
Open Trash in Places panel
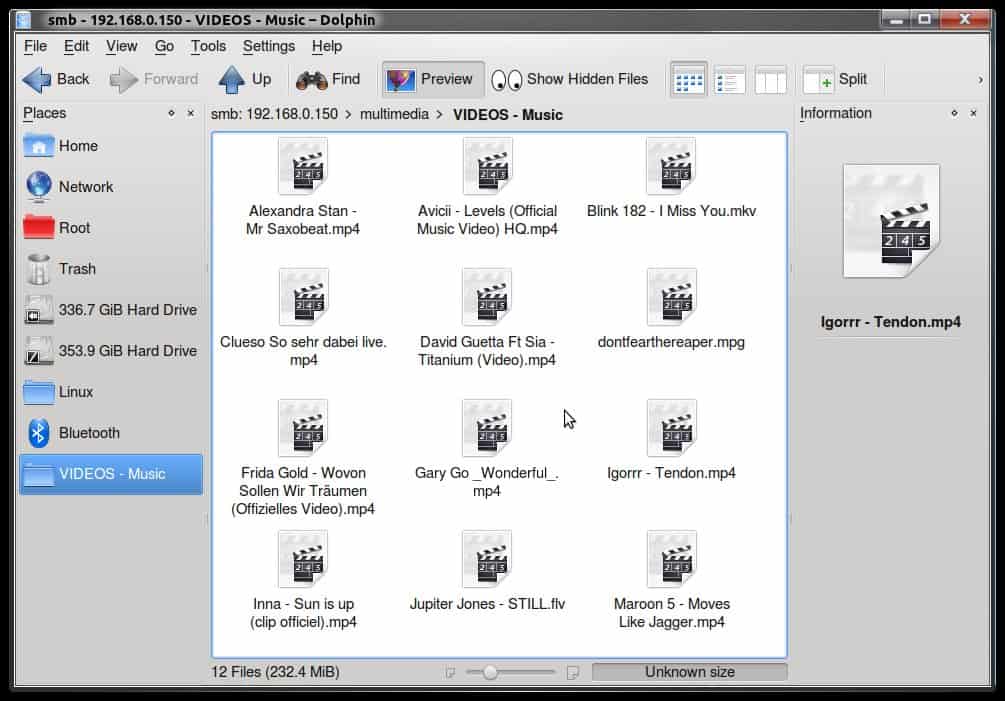pyautogui.click(x=111, y=269)
